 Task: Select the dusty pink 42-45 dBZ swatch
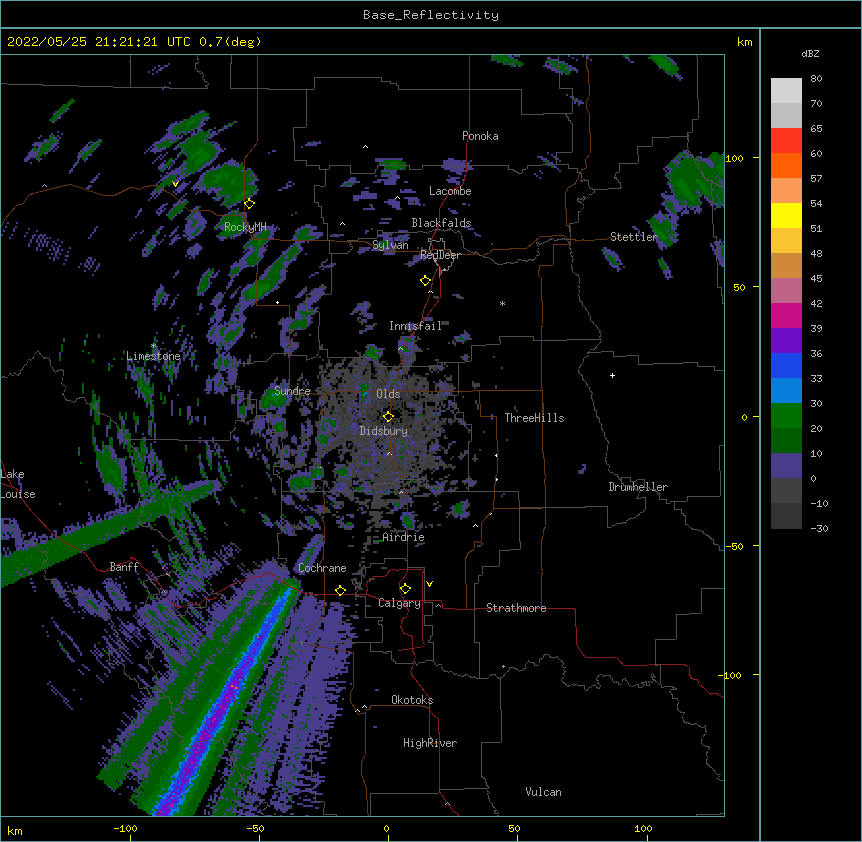point(786,291)
